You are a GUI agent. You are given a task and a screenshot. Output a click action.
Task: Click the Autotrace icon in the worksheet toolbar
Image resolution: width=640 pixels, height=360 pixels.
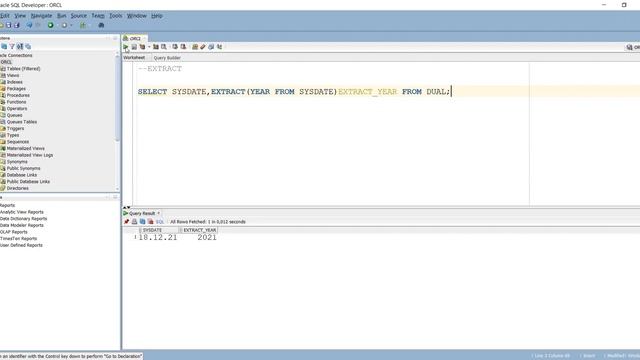[x=156, y=47]
